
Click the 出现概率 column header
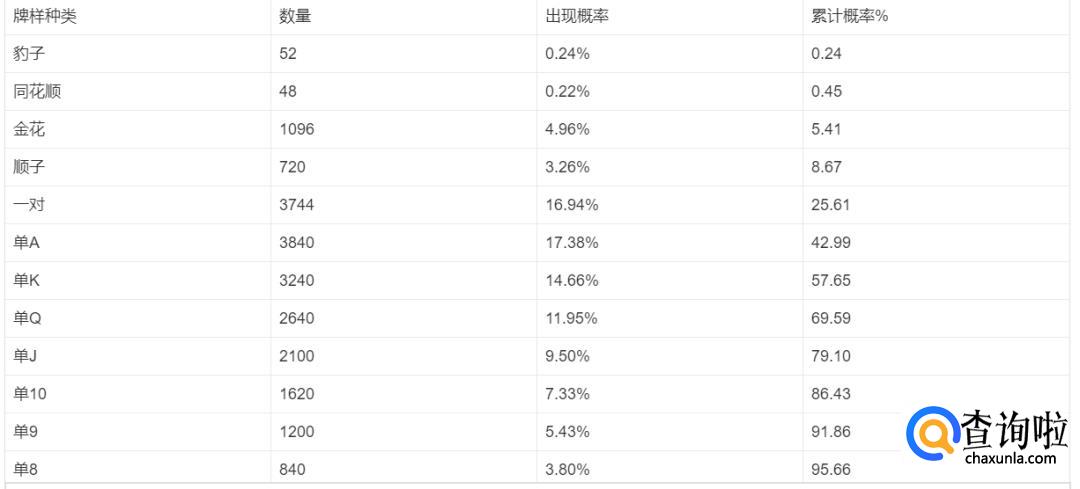577,17
